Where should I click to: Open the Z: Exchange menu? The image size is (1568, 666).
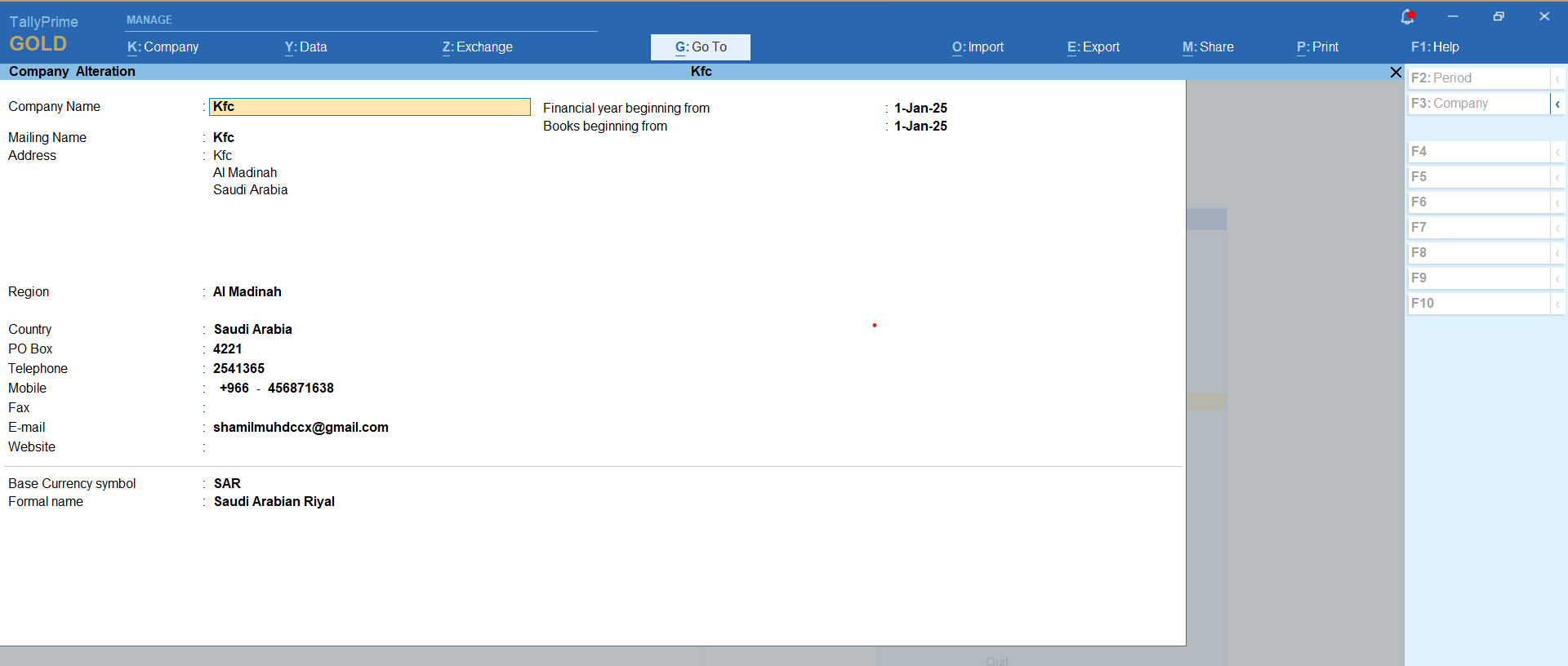pos(477,47)
